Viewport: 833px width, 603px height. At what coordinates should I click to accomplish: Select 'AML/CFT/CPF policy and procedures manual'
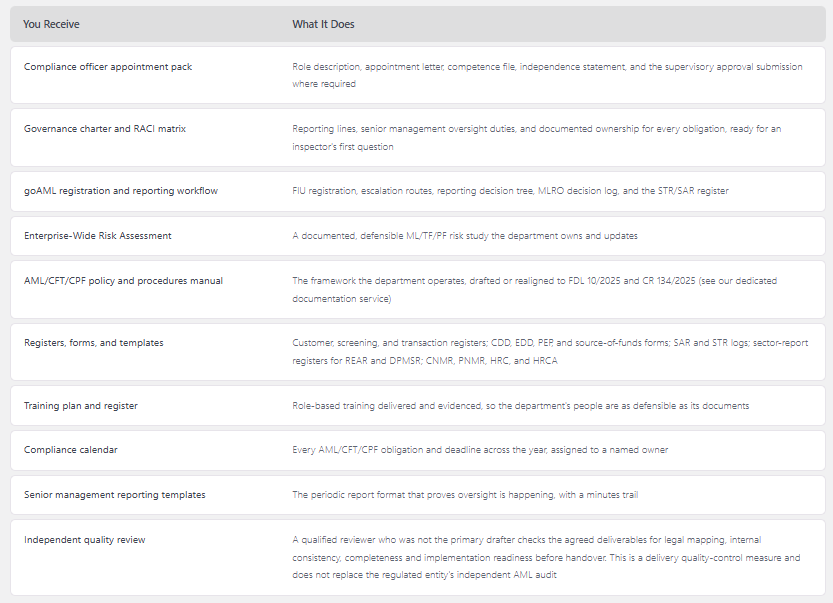(x=123, y=281)
